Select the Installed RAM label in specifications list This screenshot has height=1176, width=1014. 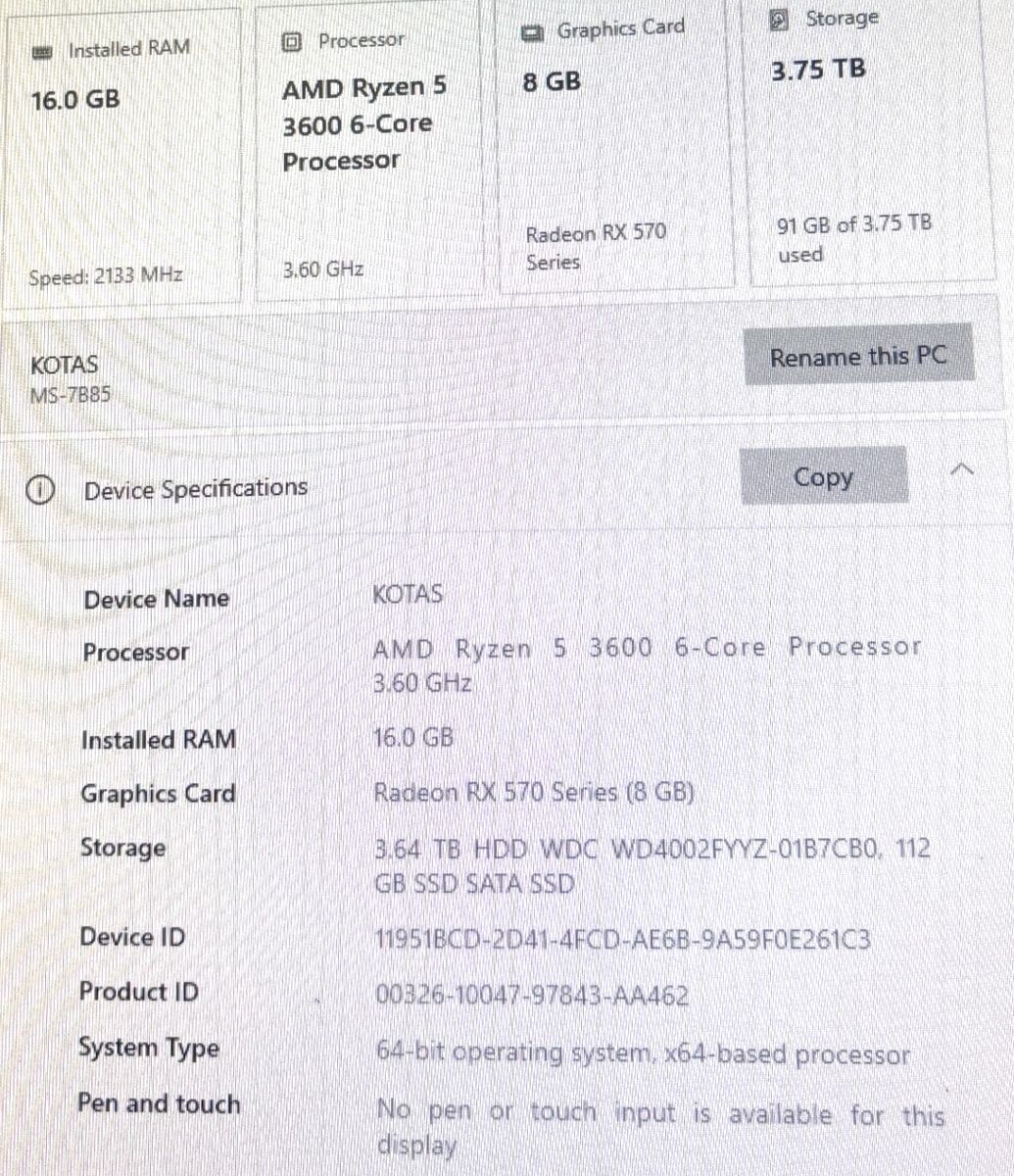pyautogui.click(x=158, y=740)
